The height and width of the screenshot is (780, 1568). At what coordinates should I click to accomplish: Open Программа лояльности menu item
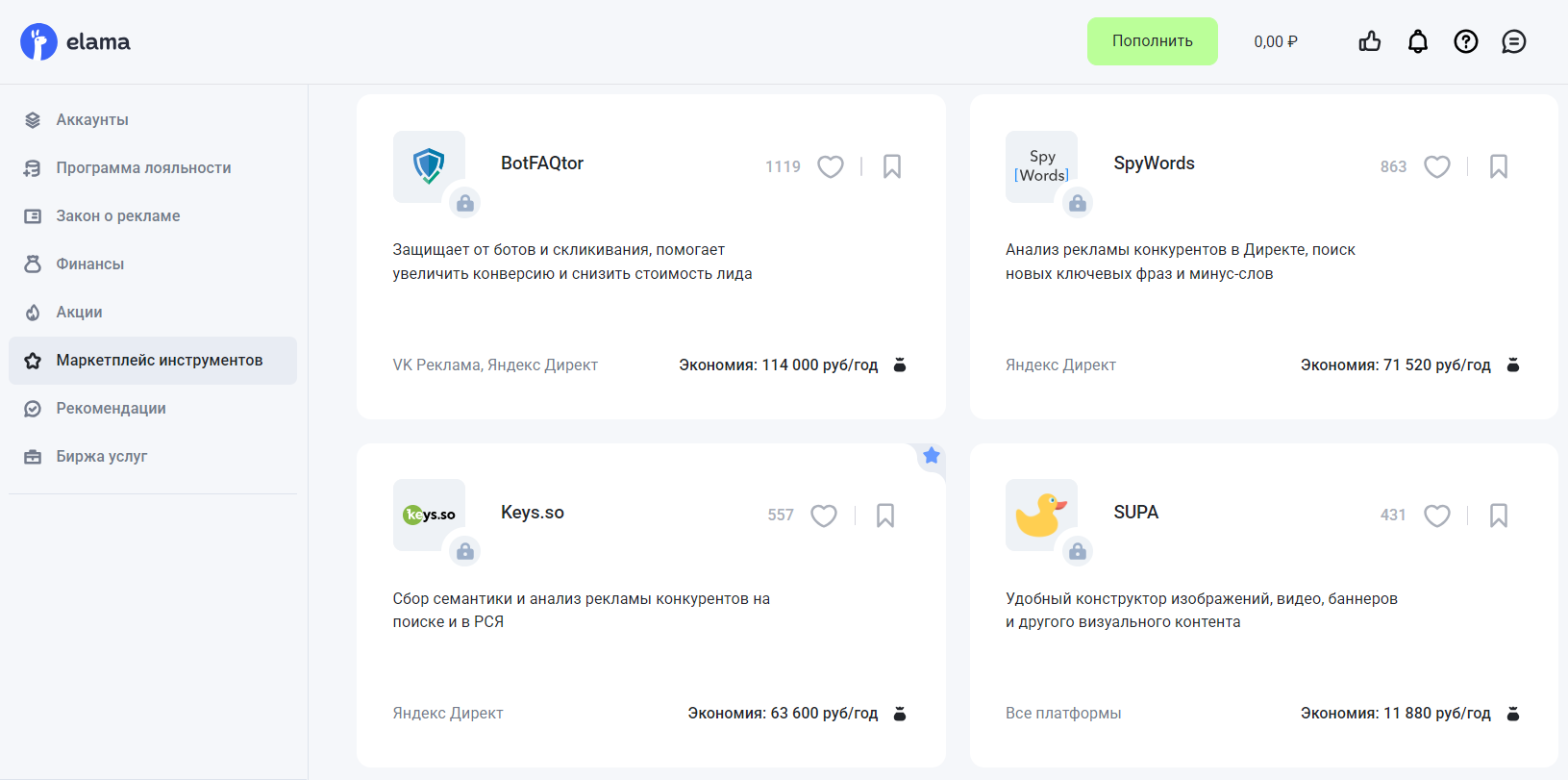click(153, 168)
